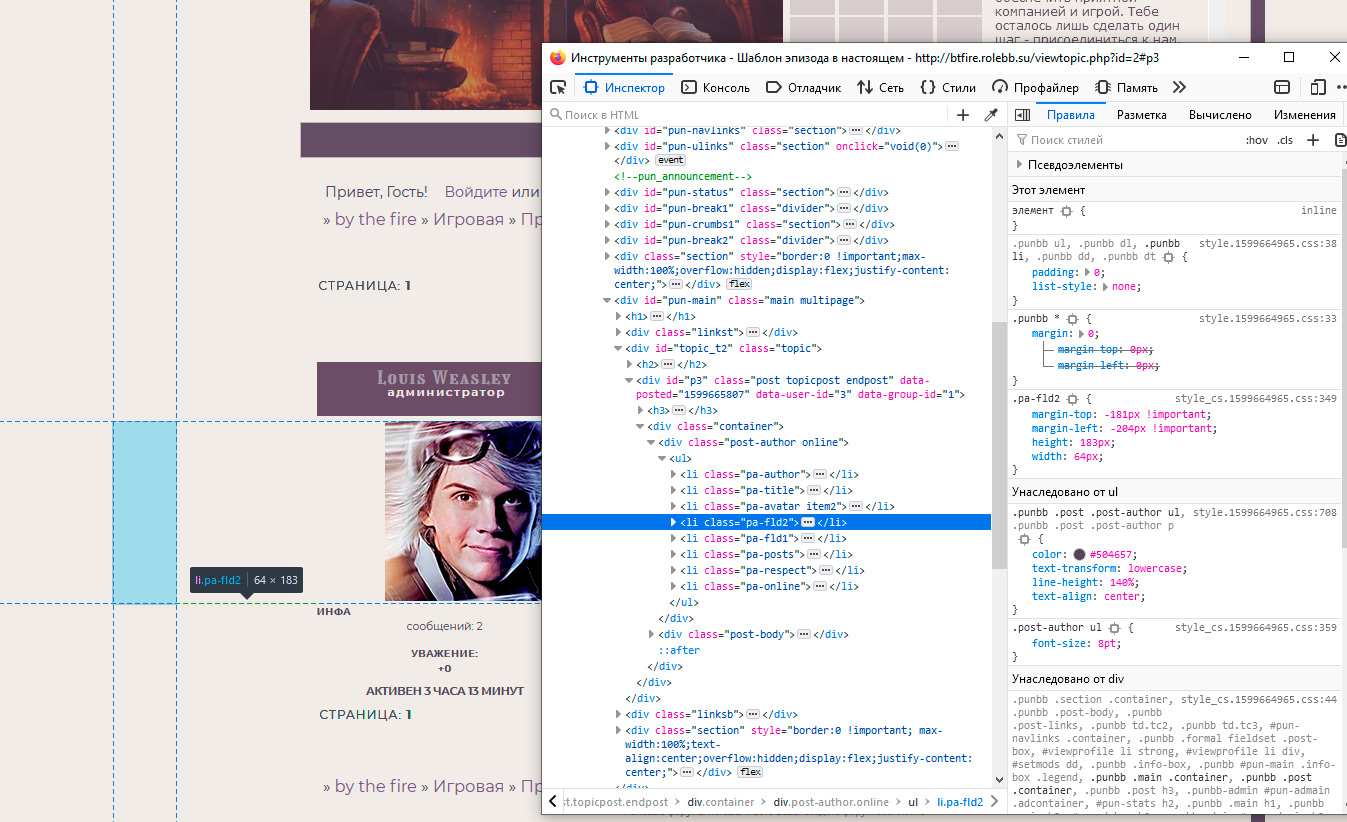Click the Поиск стилей filter field
Image resolution: width=1347 pixels, height=822 pixels.
(x=1125, y=140)
